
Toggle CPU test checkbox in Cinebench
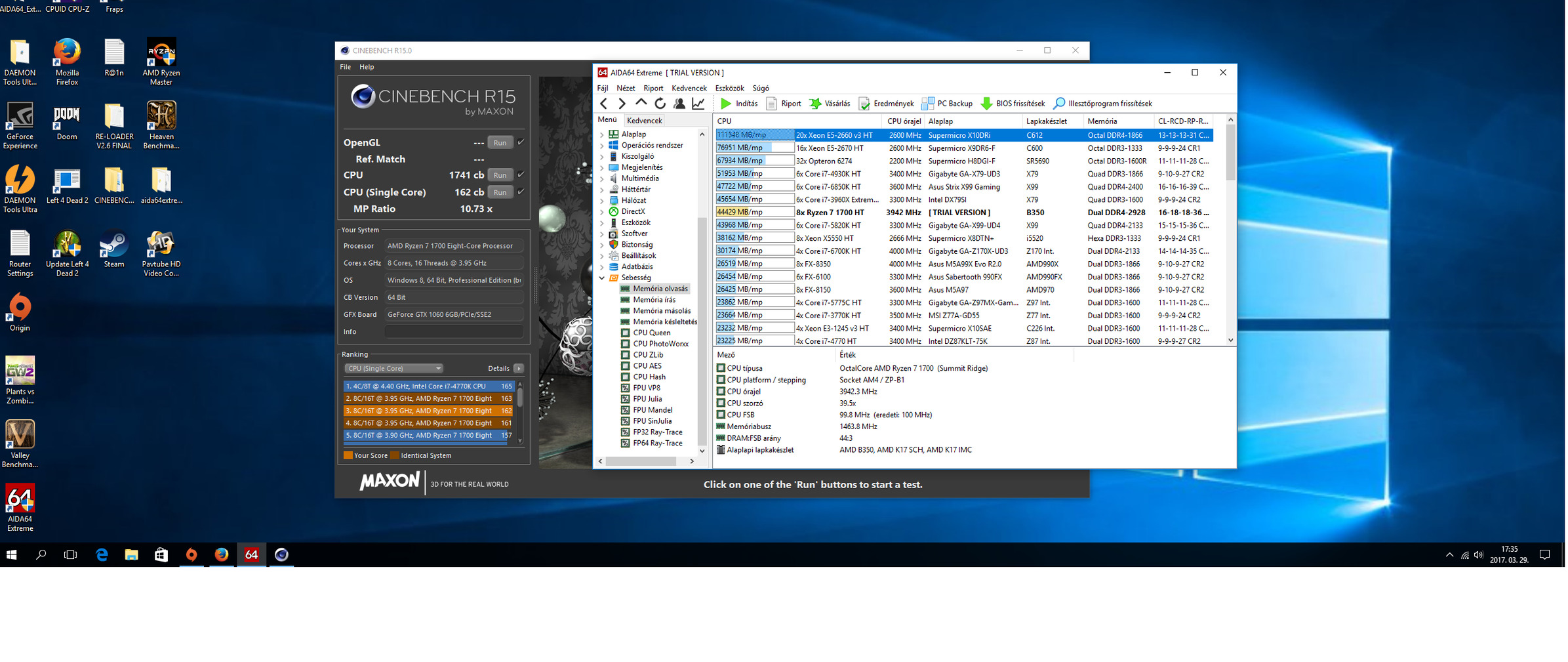tap(521, 175)
